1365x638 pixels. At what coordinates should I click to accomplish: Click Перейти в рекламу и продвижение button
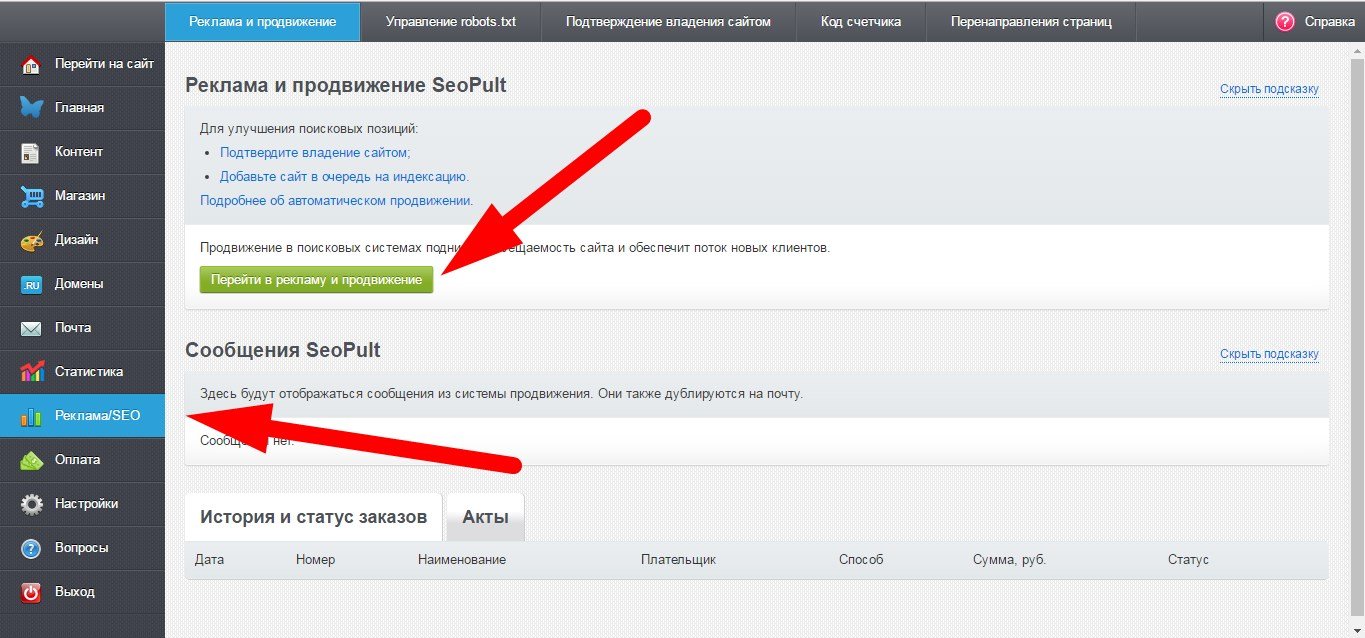tap(316, 279)
